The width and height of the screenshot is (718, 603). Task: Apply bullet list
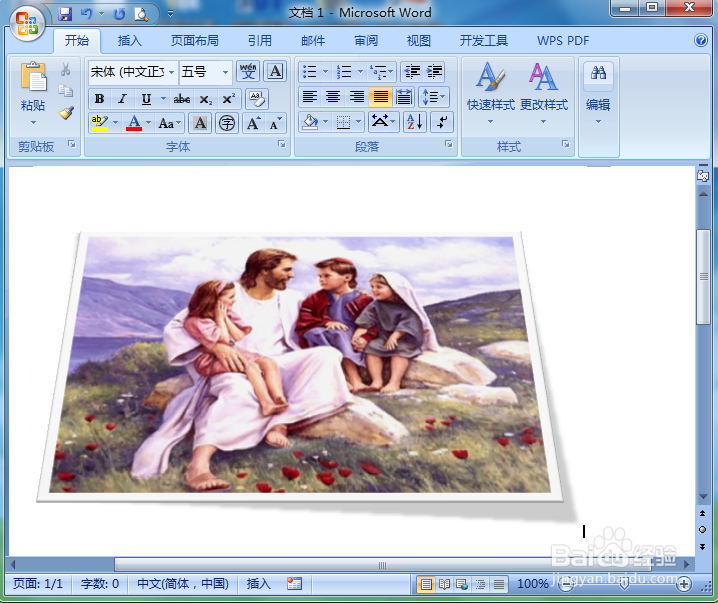coord(310,71)
